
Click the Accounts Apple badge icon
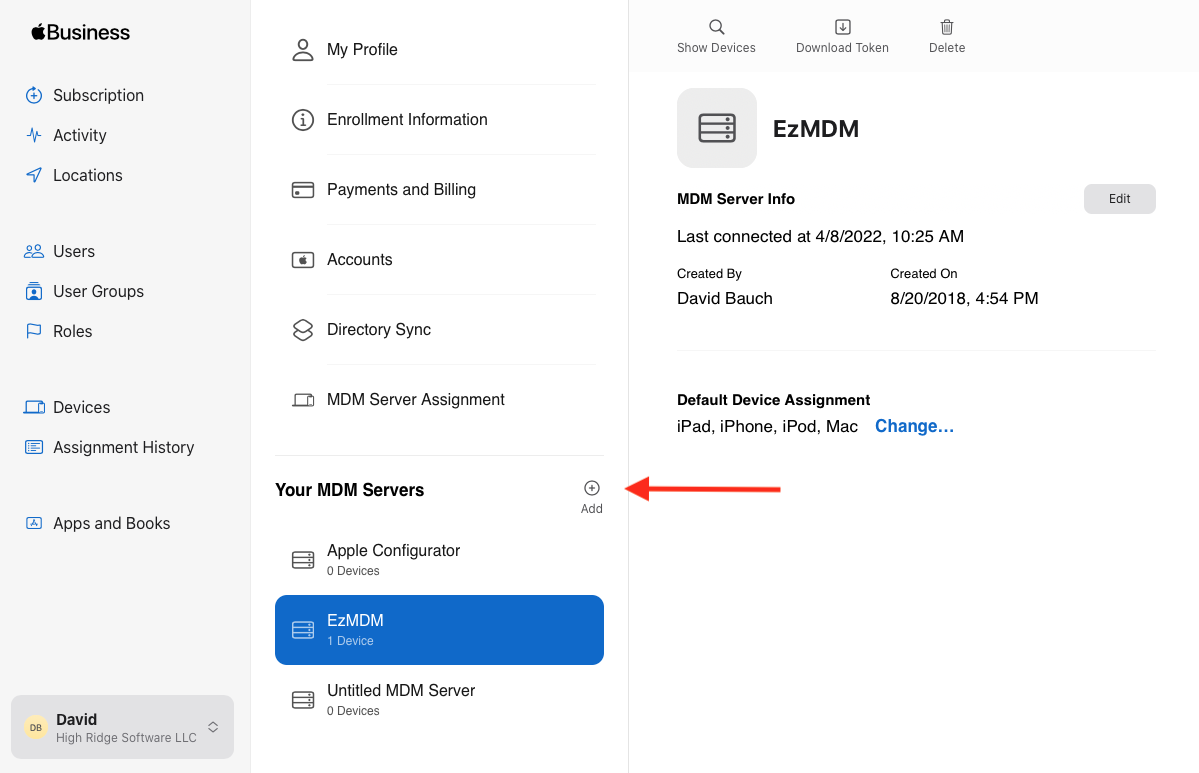tap(303, 260)
